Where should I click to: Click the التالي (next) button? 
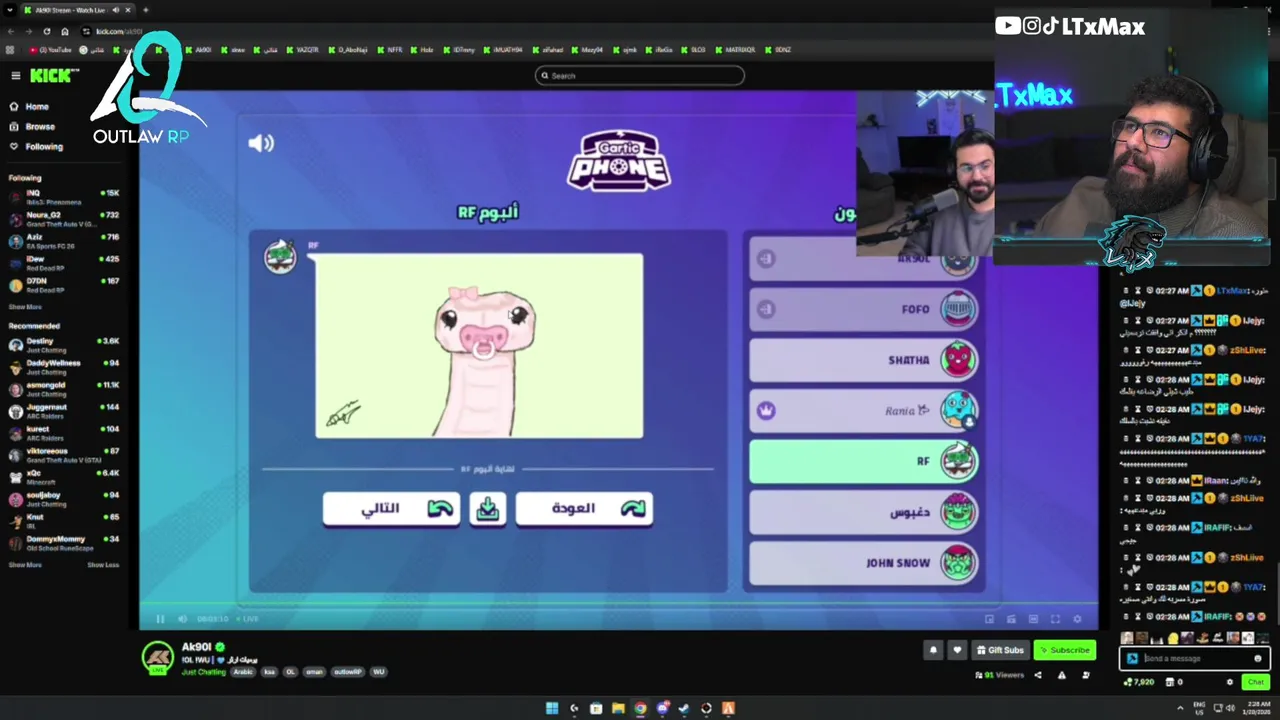click(x=391, y=508)
